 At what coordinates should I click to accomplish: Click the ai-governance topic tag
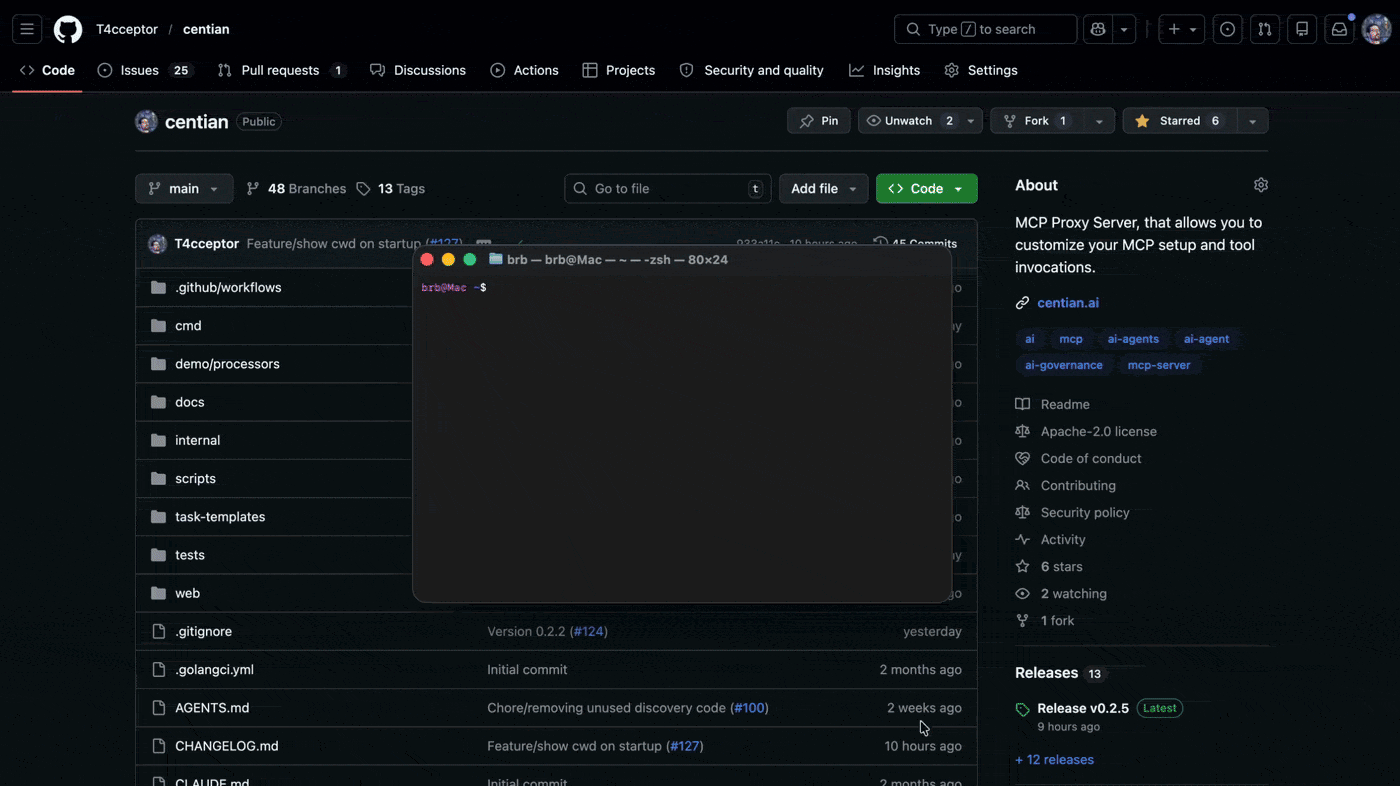click(1064, 365)
